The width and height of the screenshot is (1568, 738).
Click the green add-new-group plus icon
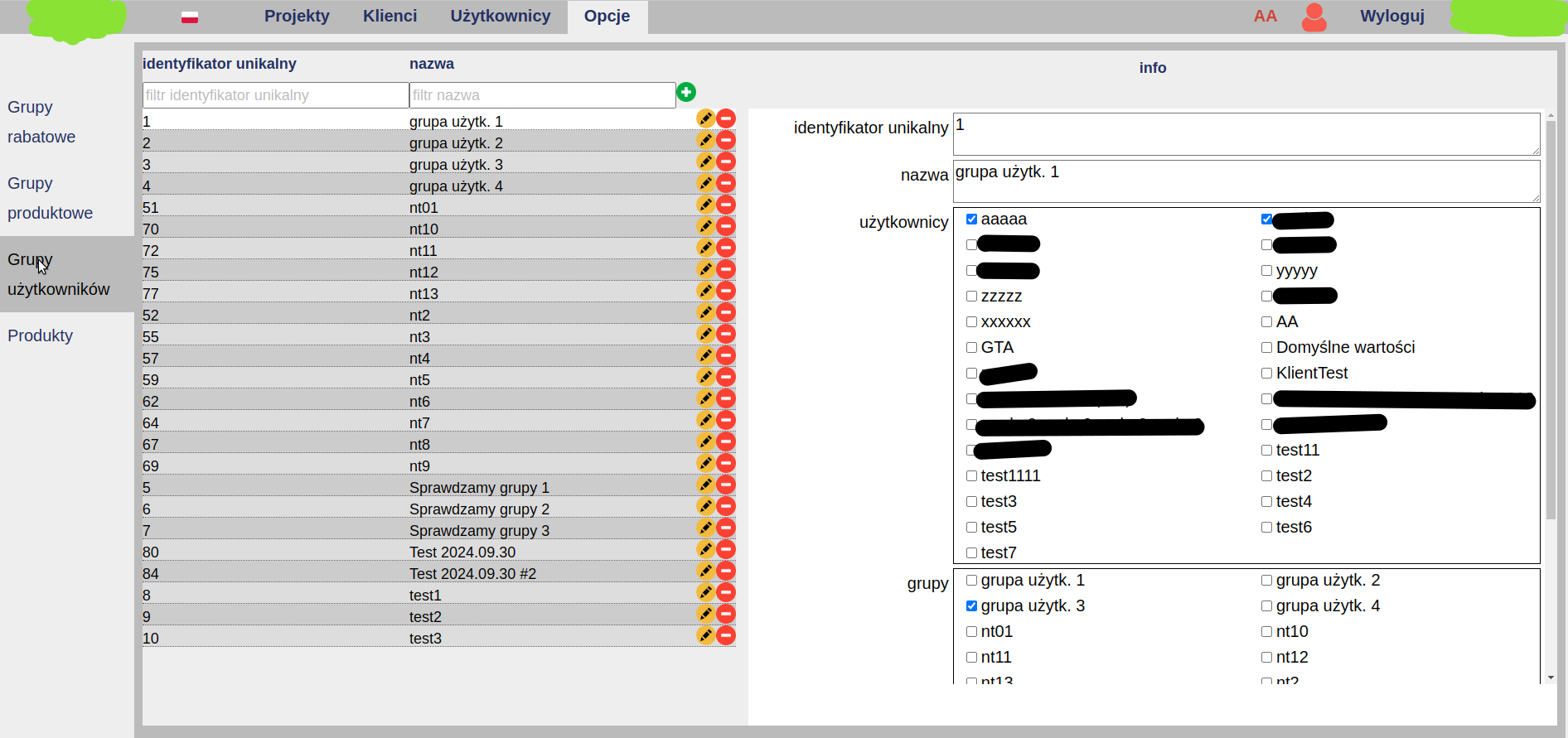pos(686,92)
